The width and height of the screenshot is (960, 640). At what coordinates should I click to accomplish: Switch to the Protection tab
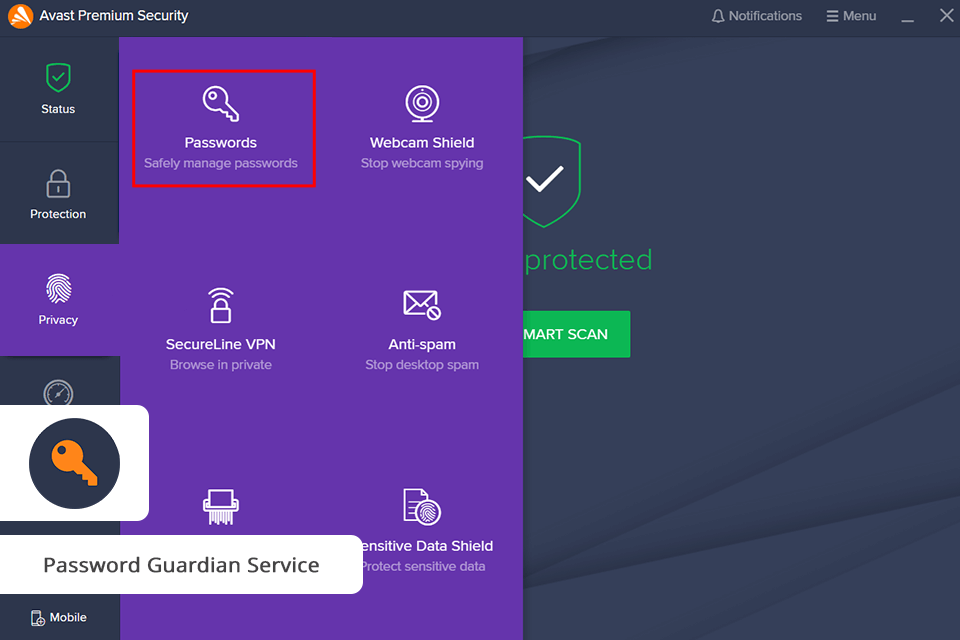point(58,194)
